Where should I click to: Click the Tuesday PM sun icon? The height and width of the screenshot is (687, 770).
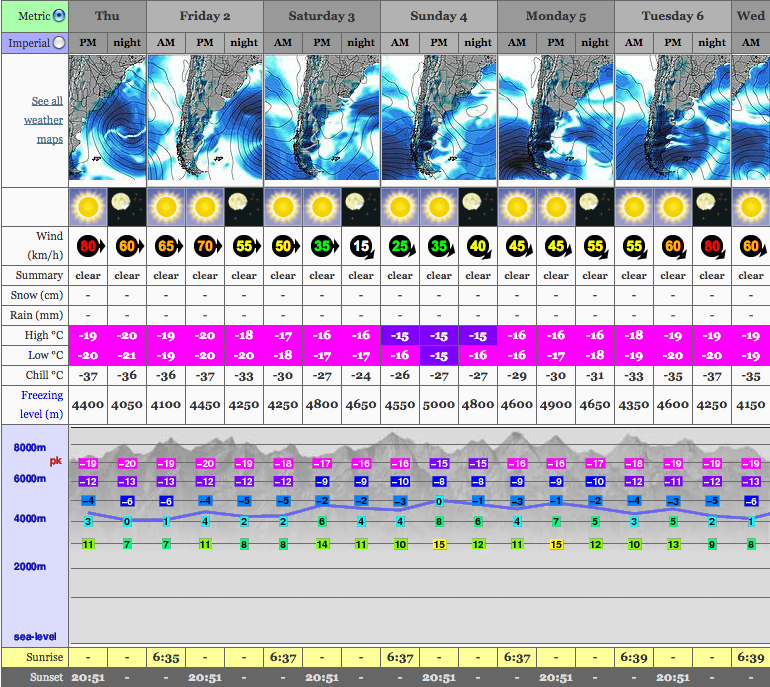[673, 207]
